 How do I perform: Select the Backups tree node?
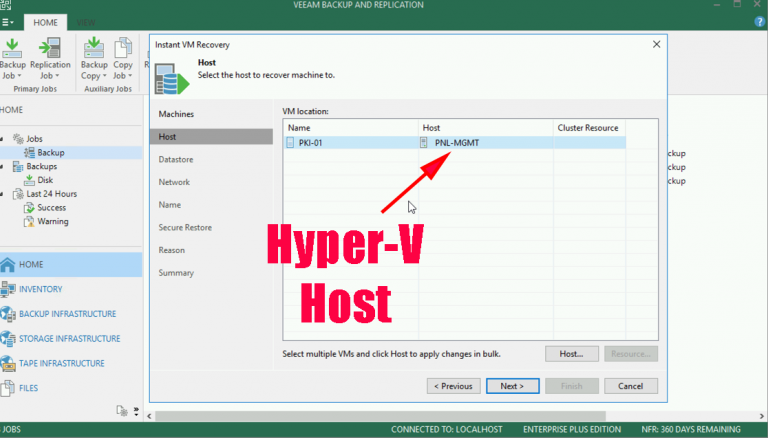[42, 166]
